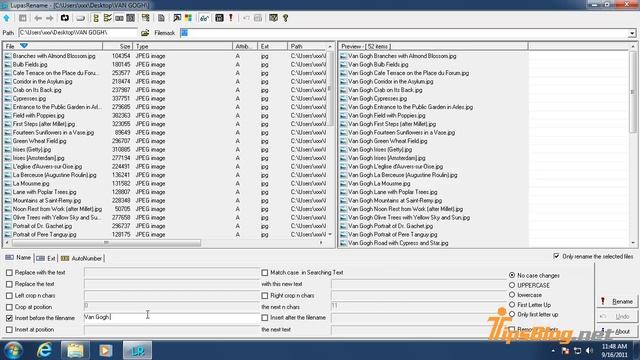Screen dimensions: 640x360
Task: Click the LR LupasRename taskbar button
Action: (x=137, y=350)
